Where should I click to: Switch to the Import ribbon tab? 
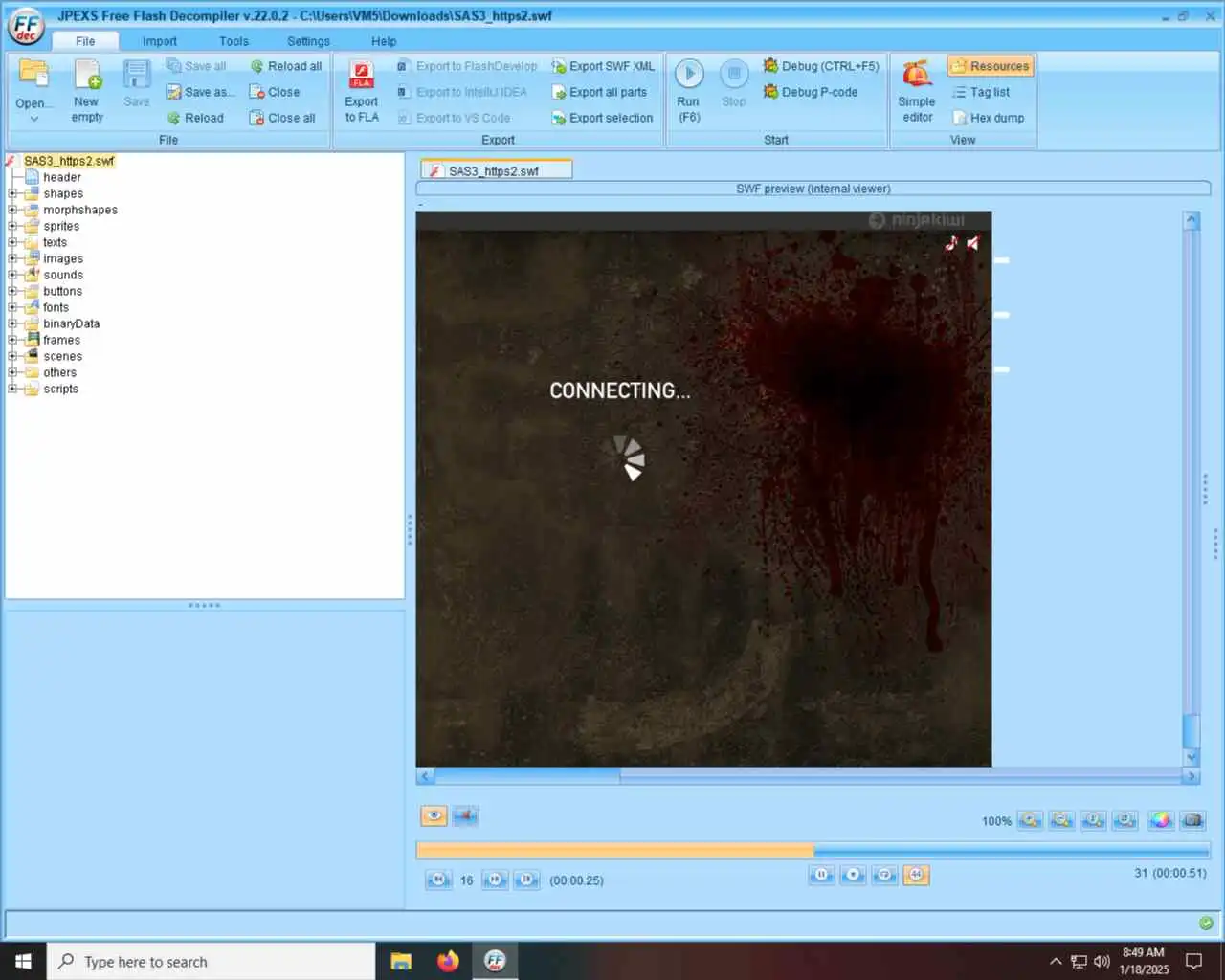[160, 41]
